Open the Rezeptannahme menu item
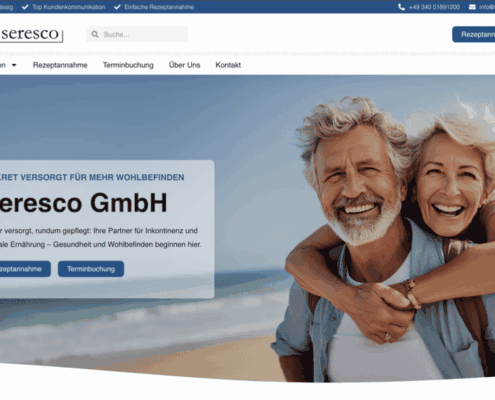Viewport: 495px width, 400px height. coord(60,65)
